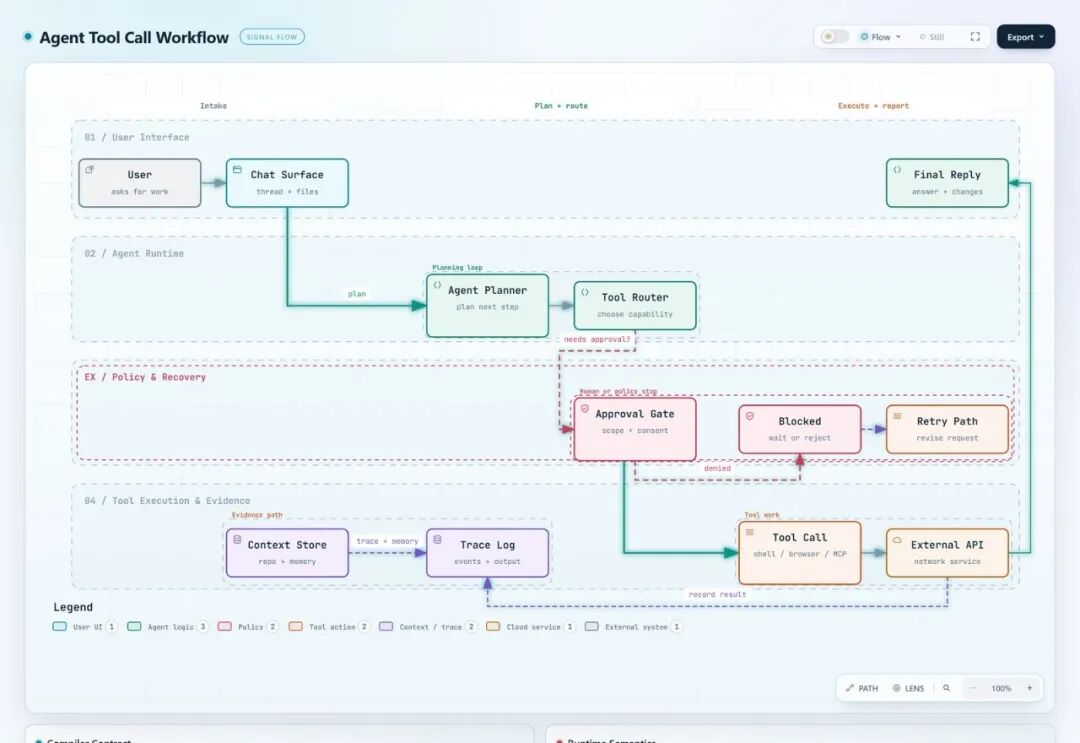Click the 'needs approval?' edge label
The width and height of the screenshot is (1080, 743).
pyautogui.click(x=596, y=339)
